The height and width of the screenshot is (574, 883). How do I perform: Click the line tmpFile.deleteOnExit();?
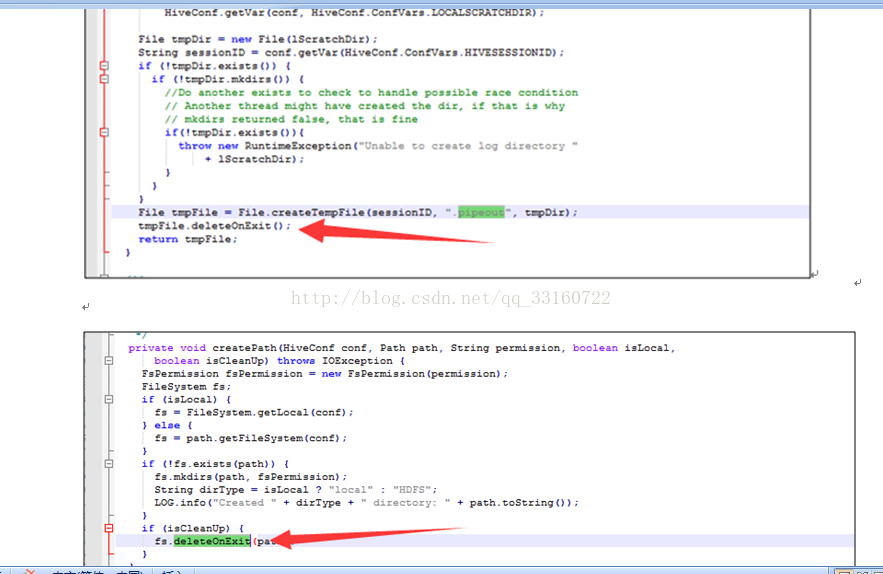click(x=215, y=226)
